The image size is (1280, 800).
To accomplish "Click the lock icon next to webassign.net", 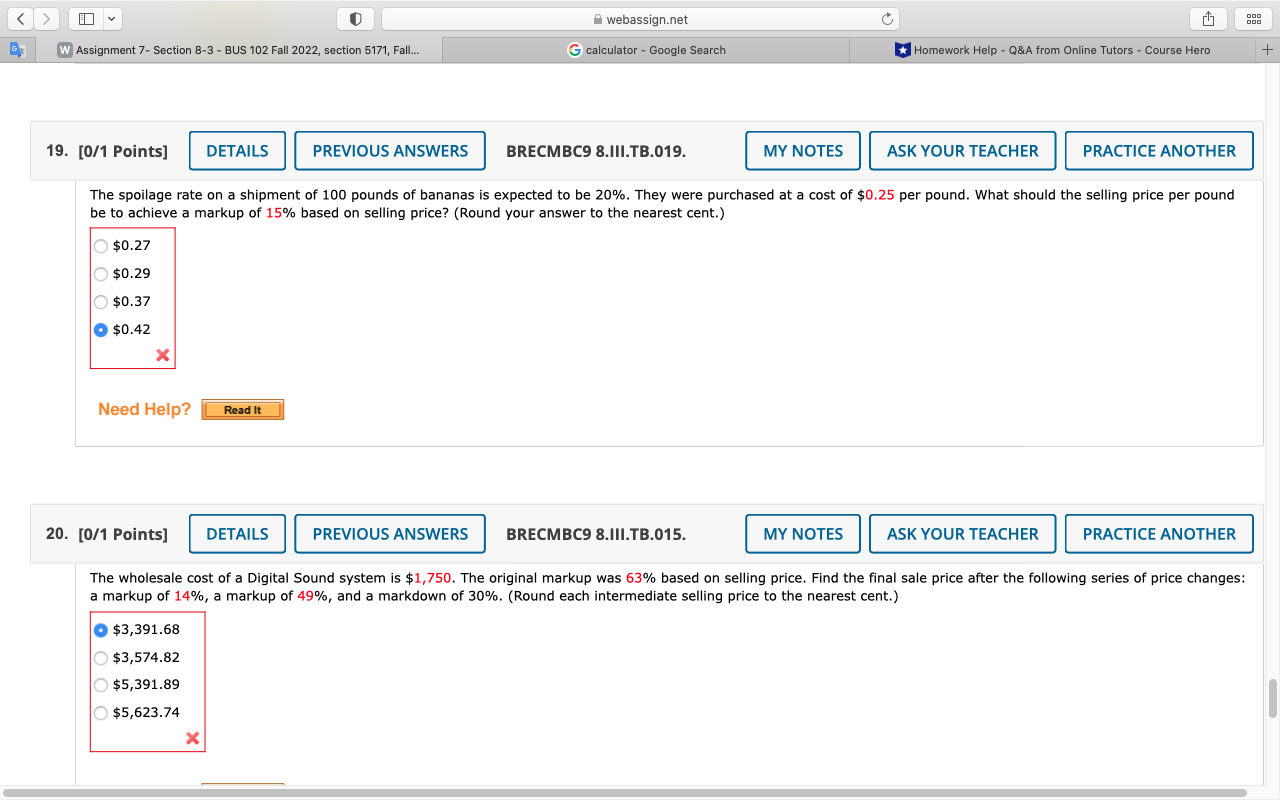I will point(596,18).
